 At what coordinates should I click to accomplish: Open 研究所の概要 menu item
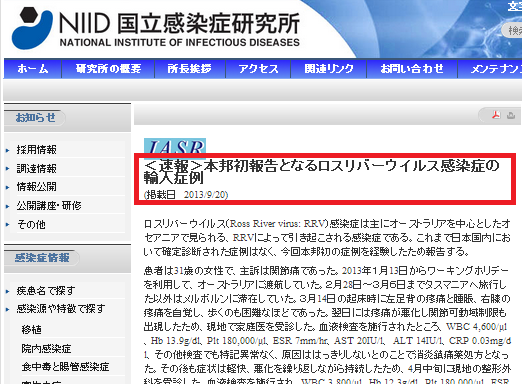coord(108,69)
